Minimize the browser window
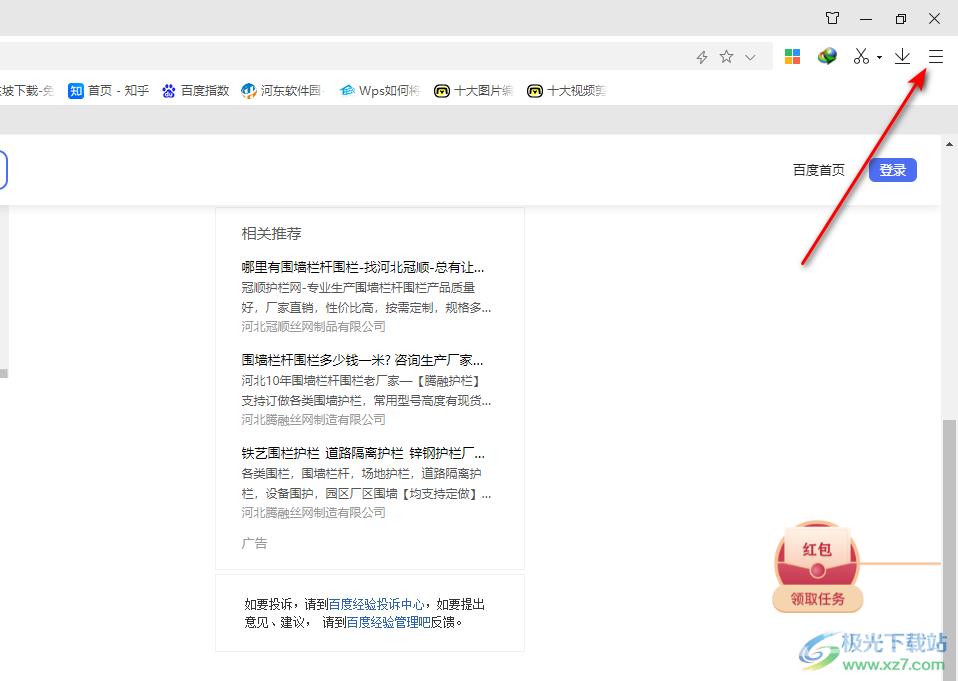The width and height of the screenshot is (958, 681). (x=866, y=19)
